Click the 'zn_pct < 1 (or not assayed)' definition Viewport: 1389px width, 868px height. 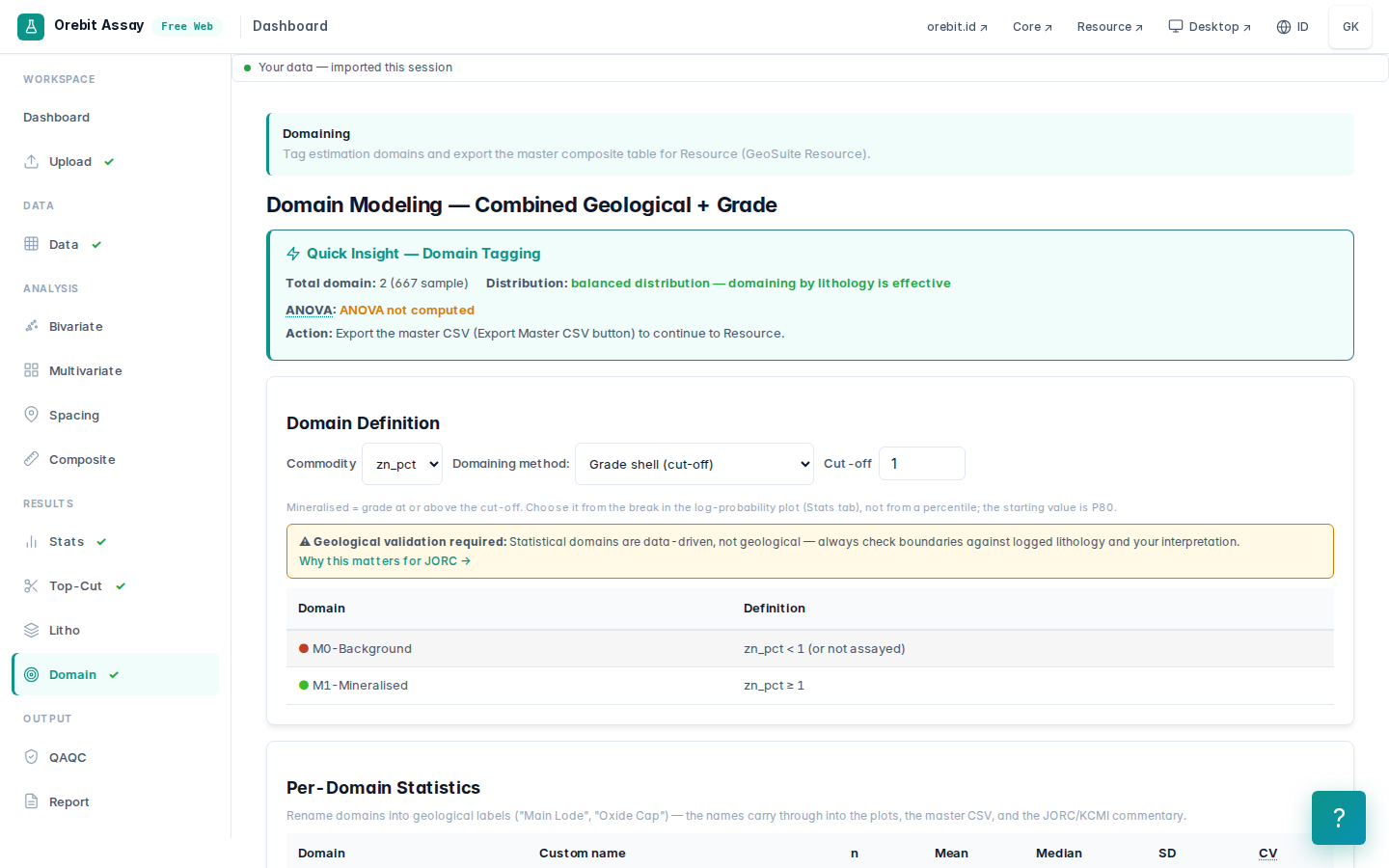(825, 649)
